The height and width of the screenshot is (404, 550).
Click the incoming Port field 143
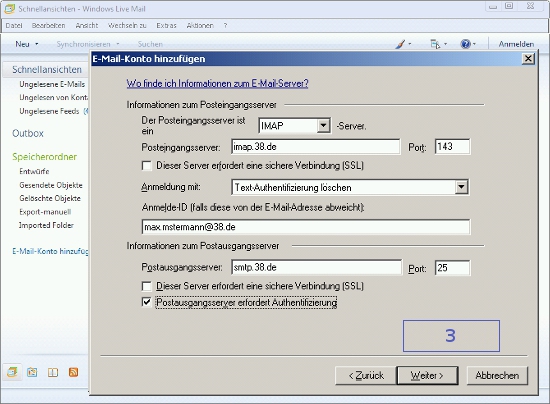[x=452, y=147]
